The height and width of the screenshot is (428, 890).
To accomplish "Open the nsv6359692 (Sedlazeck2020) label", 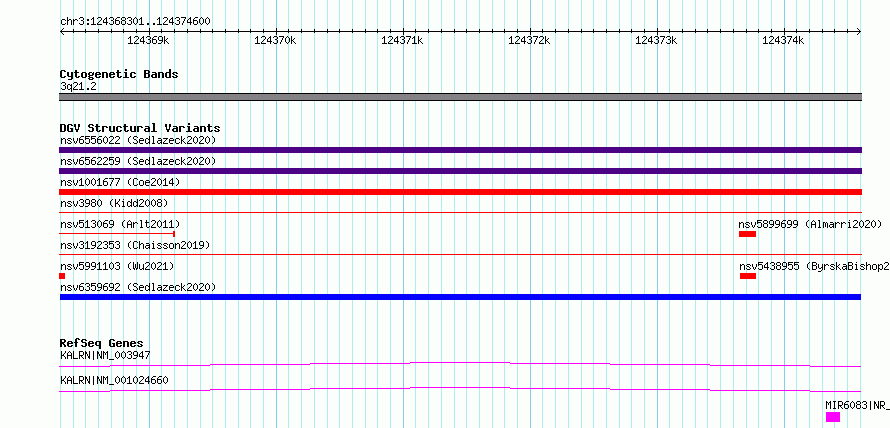I will [x=138, y=287].
